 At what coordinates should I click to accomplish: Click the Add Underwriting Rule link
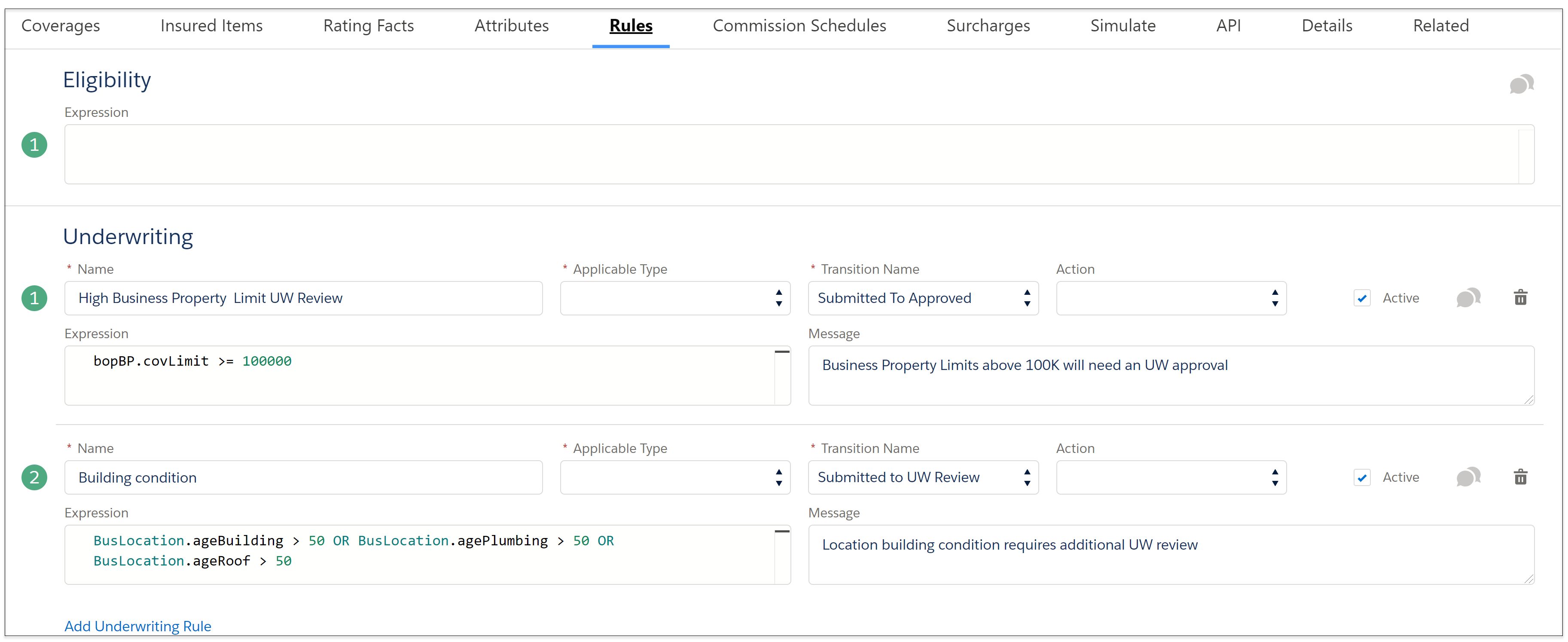pyautogui.click(x=137, y=626)
